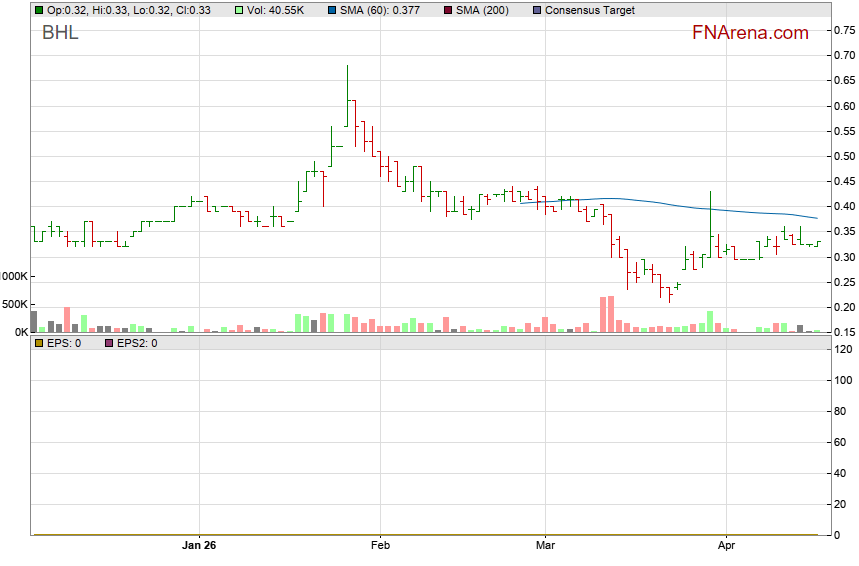
Task: Select the Feb date axis label
Action: pos(380,546)
